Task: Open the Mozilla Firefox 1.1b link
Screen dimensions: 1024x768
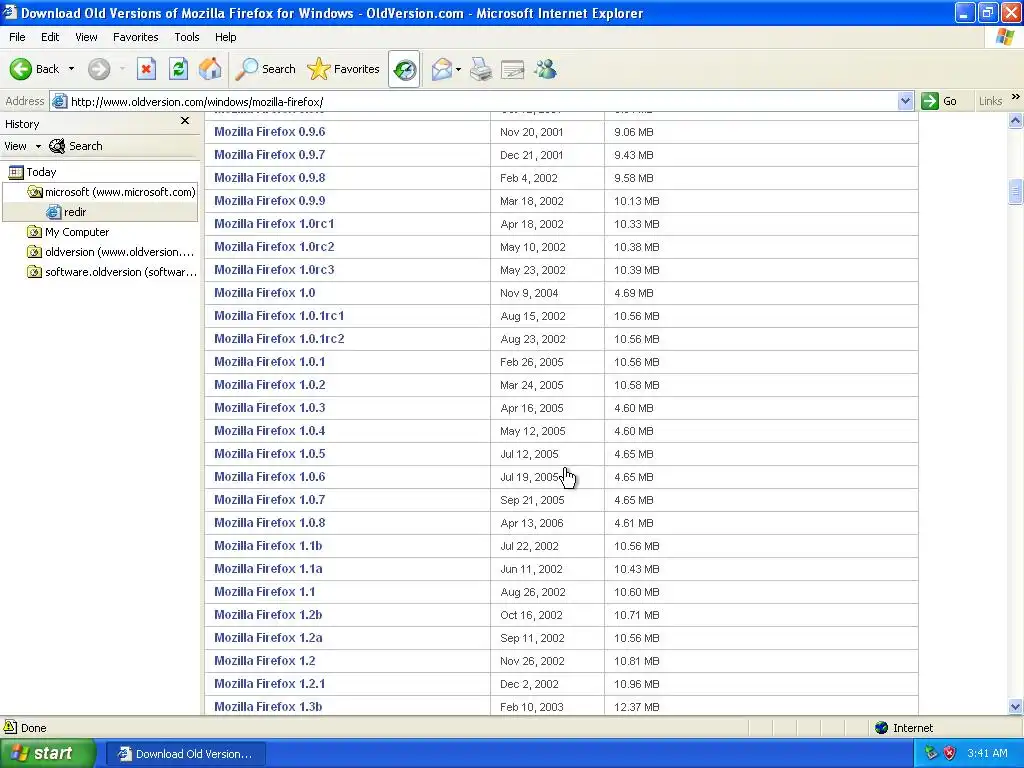Action: pyautogui.click(x=268, y=545)
